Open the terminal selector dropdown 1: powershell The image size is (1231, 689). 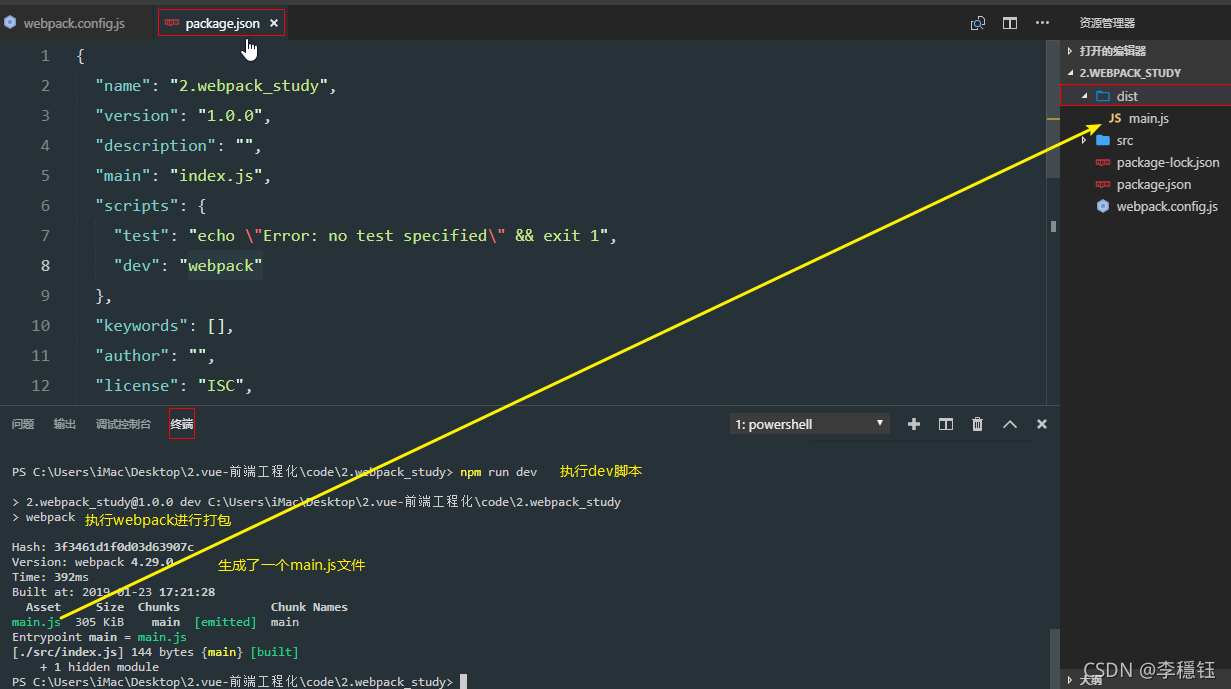tap(810, 424)
